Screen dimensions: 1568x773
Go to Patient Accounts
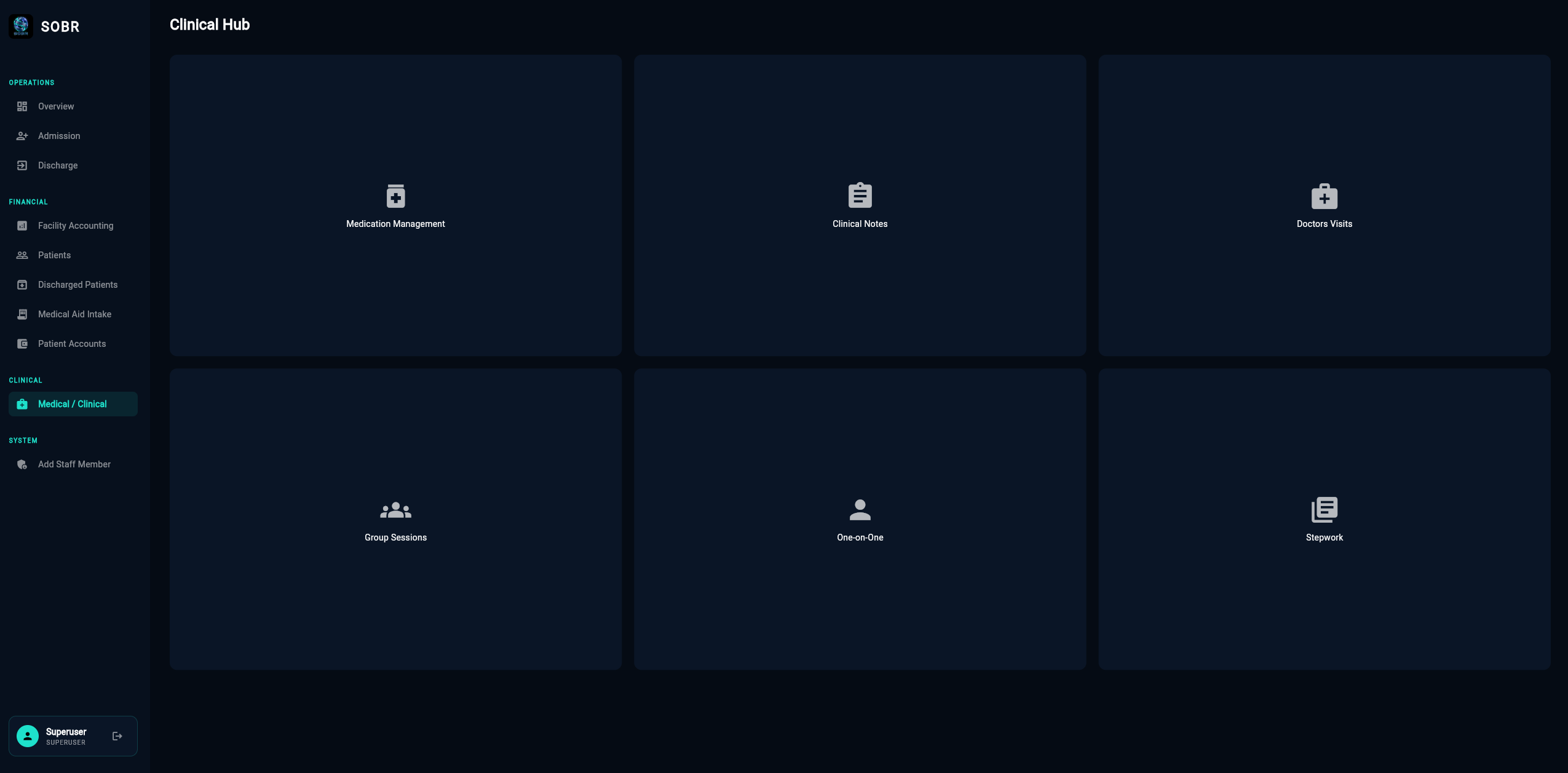coord(73,344)
